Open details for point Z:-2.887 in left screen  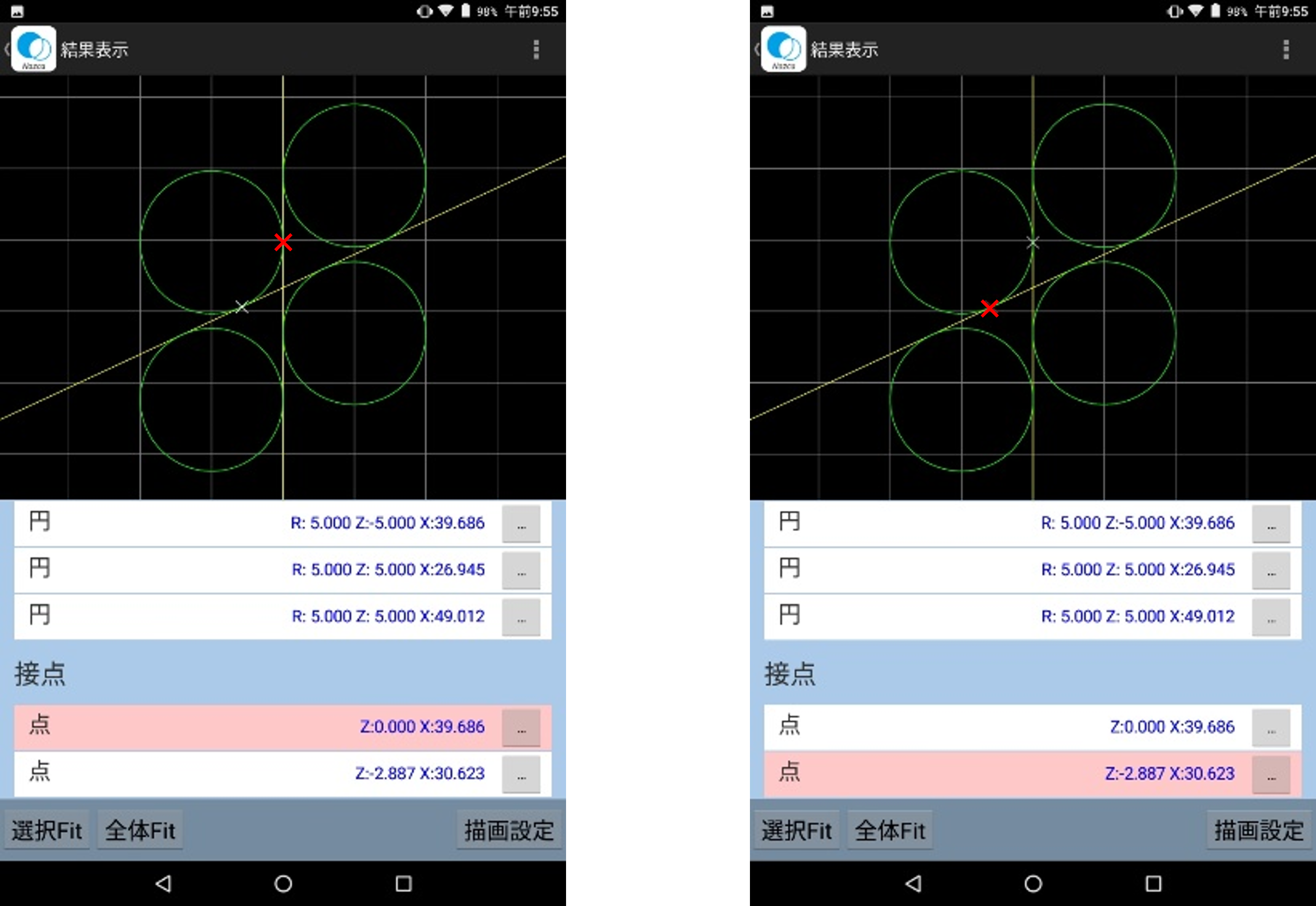(x=521, y=774)
